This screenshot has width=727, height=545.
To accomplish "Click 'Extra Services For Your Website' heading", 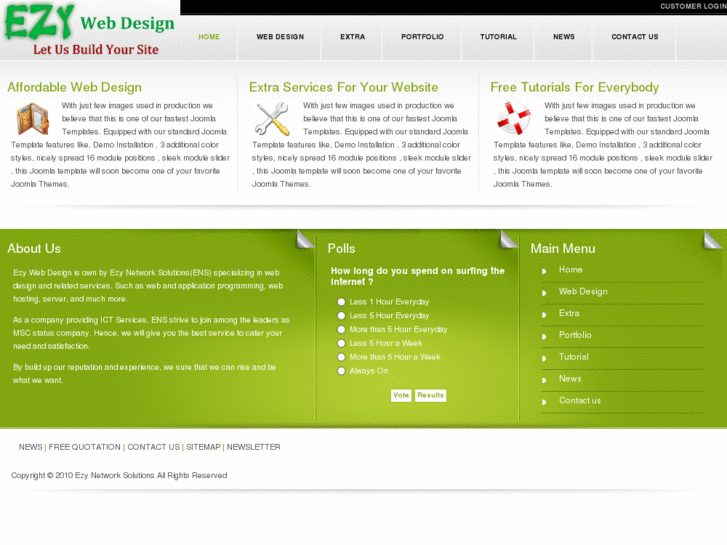I will point(344,87).
